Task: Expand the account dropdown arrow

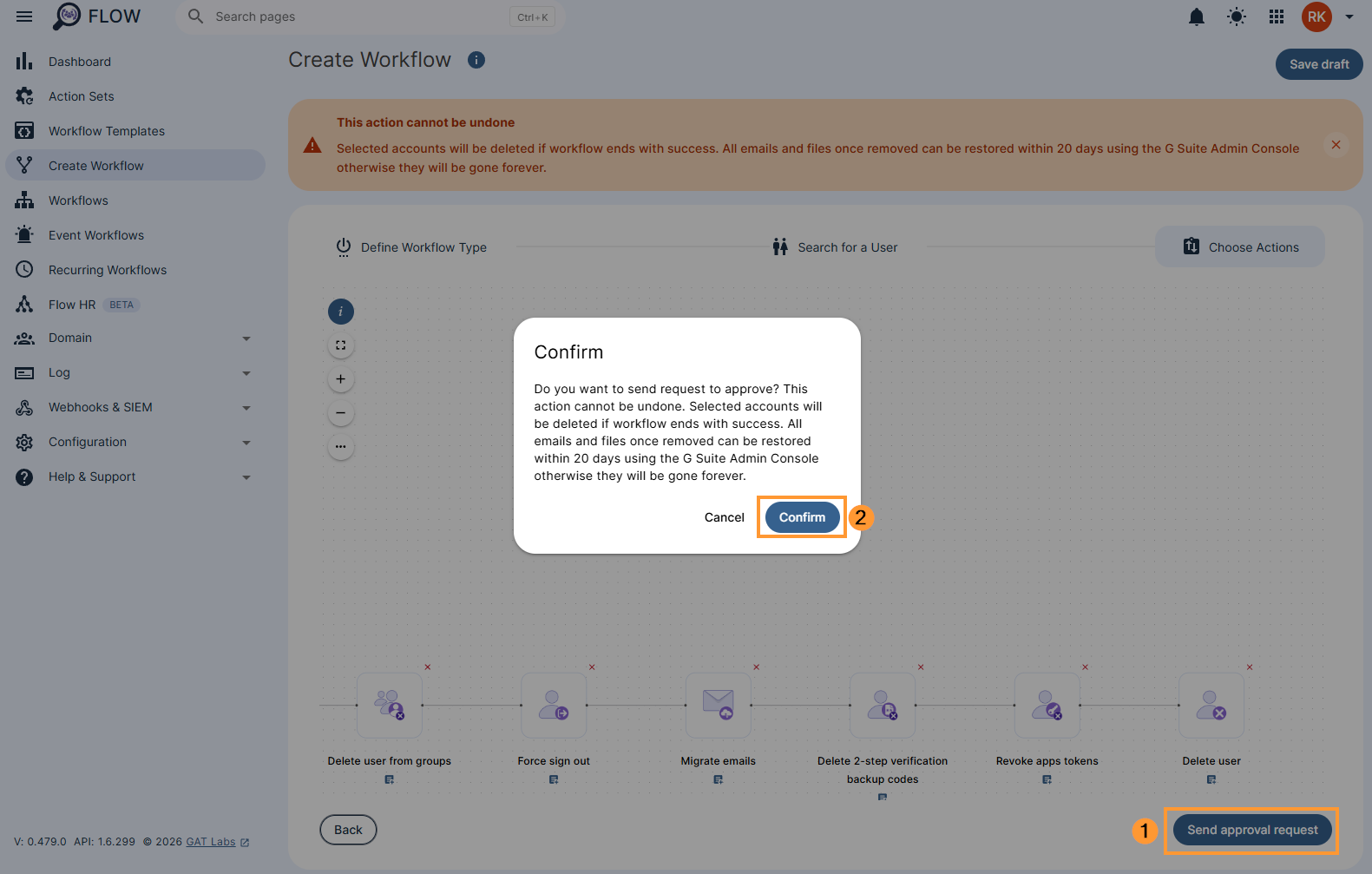Action: click(x=1349, y=16)
